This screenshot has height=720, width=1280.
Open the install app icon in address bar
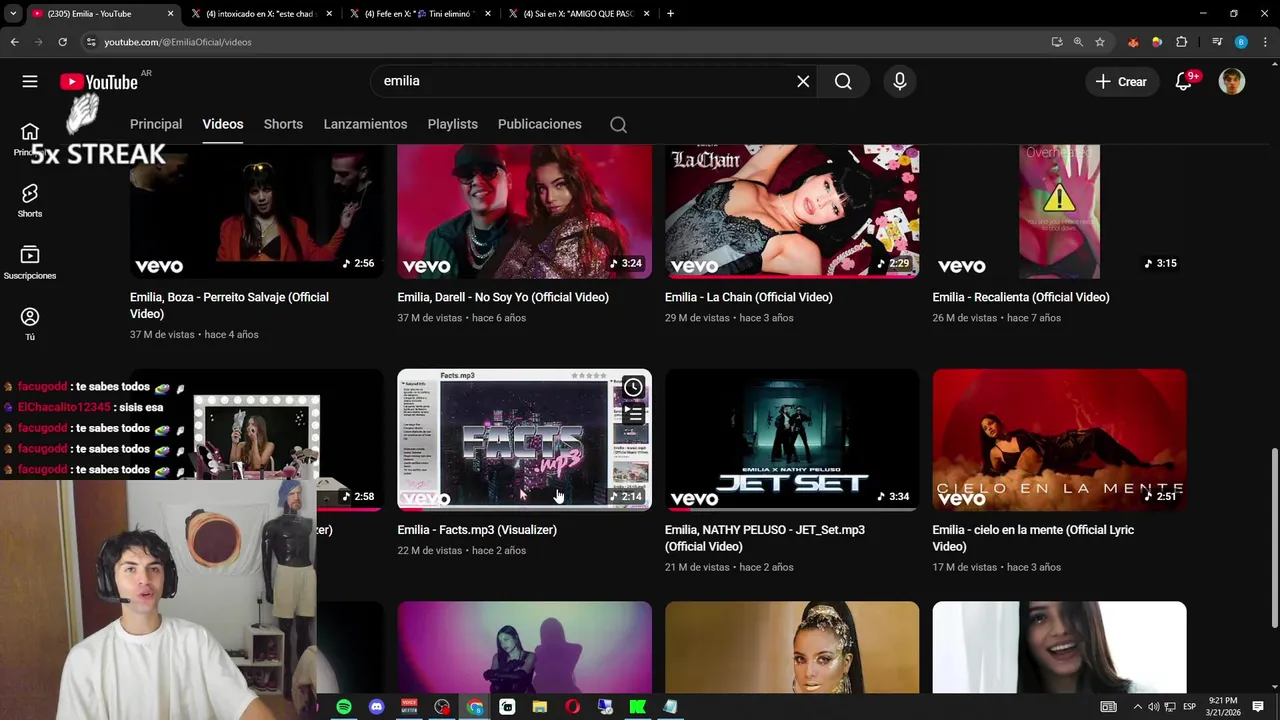pos(1057,42)
